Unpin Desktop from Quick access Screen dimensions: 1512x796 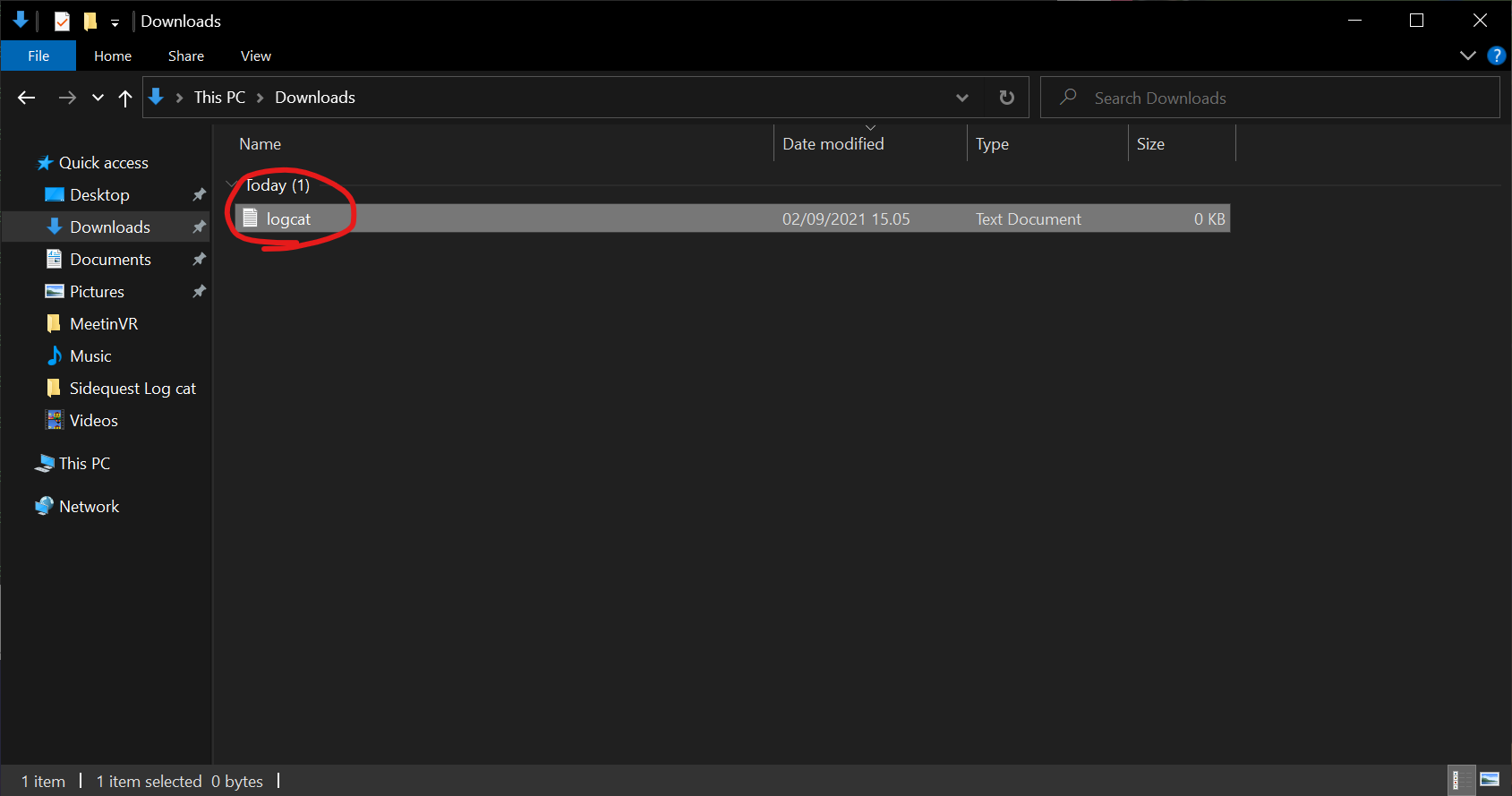[199, 194]
